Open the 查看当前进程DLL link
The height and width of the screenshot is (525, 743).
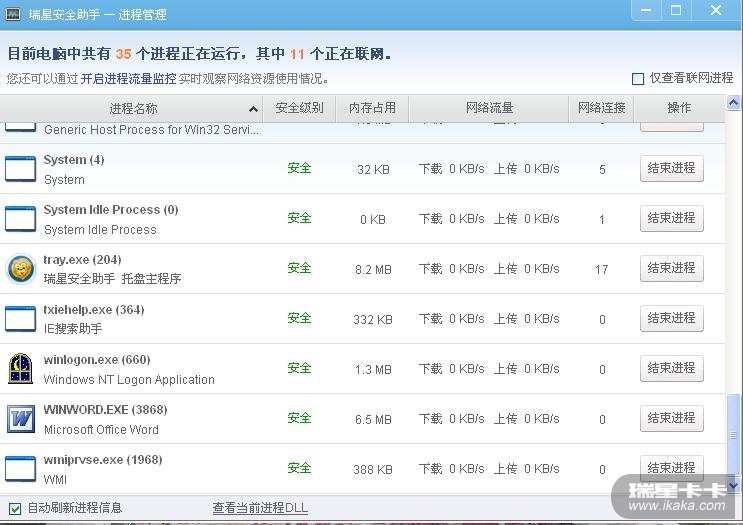click(x=260, y=508)
